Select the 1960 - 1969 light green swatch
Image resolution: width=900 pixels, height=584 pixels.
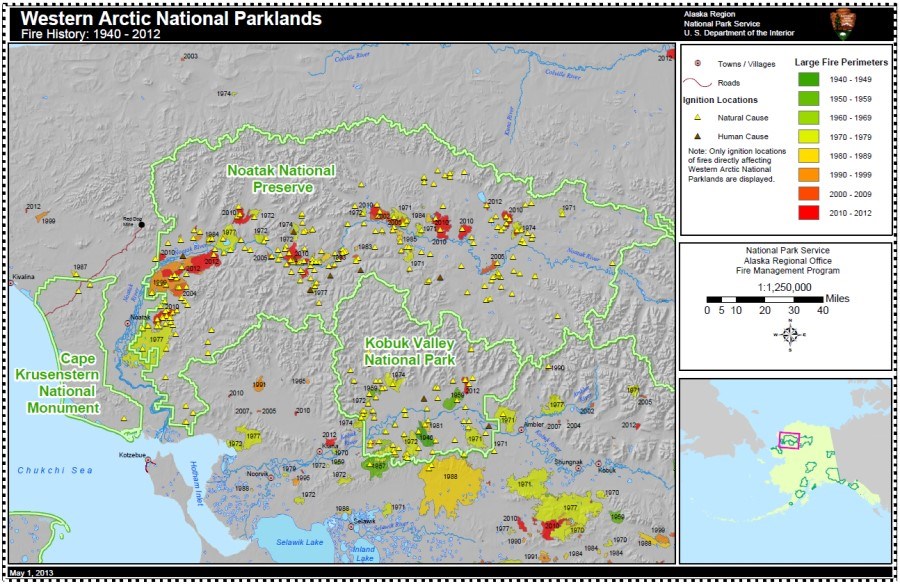[809, 118]
